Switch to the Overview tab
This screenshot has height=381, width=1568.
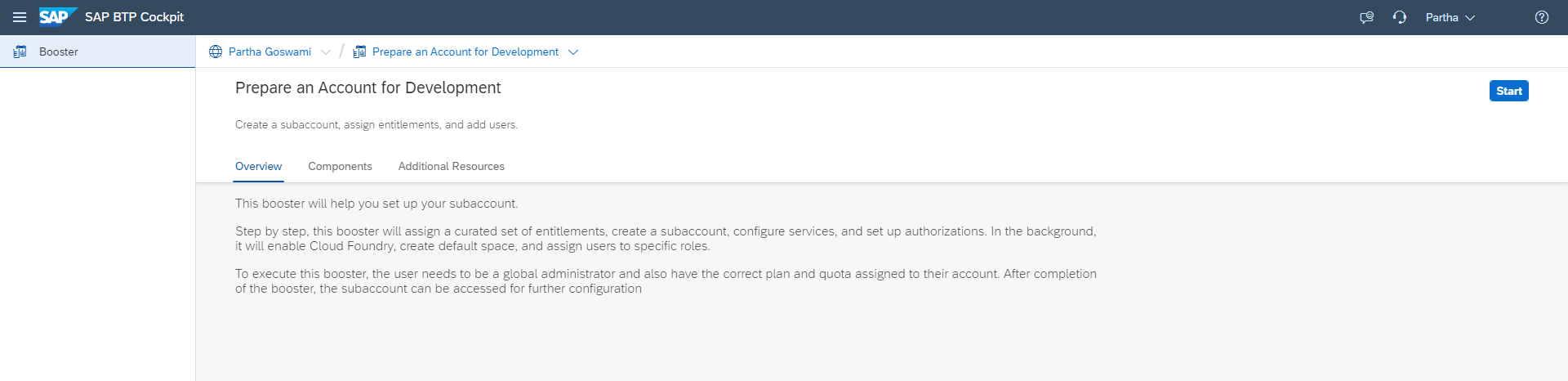coord(258,166)
